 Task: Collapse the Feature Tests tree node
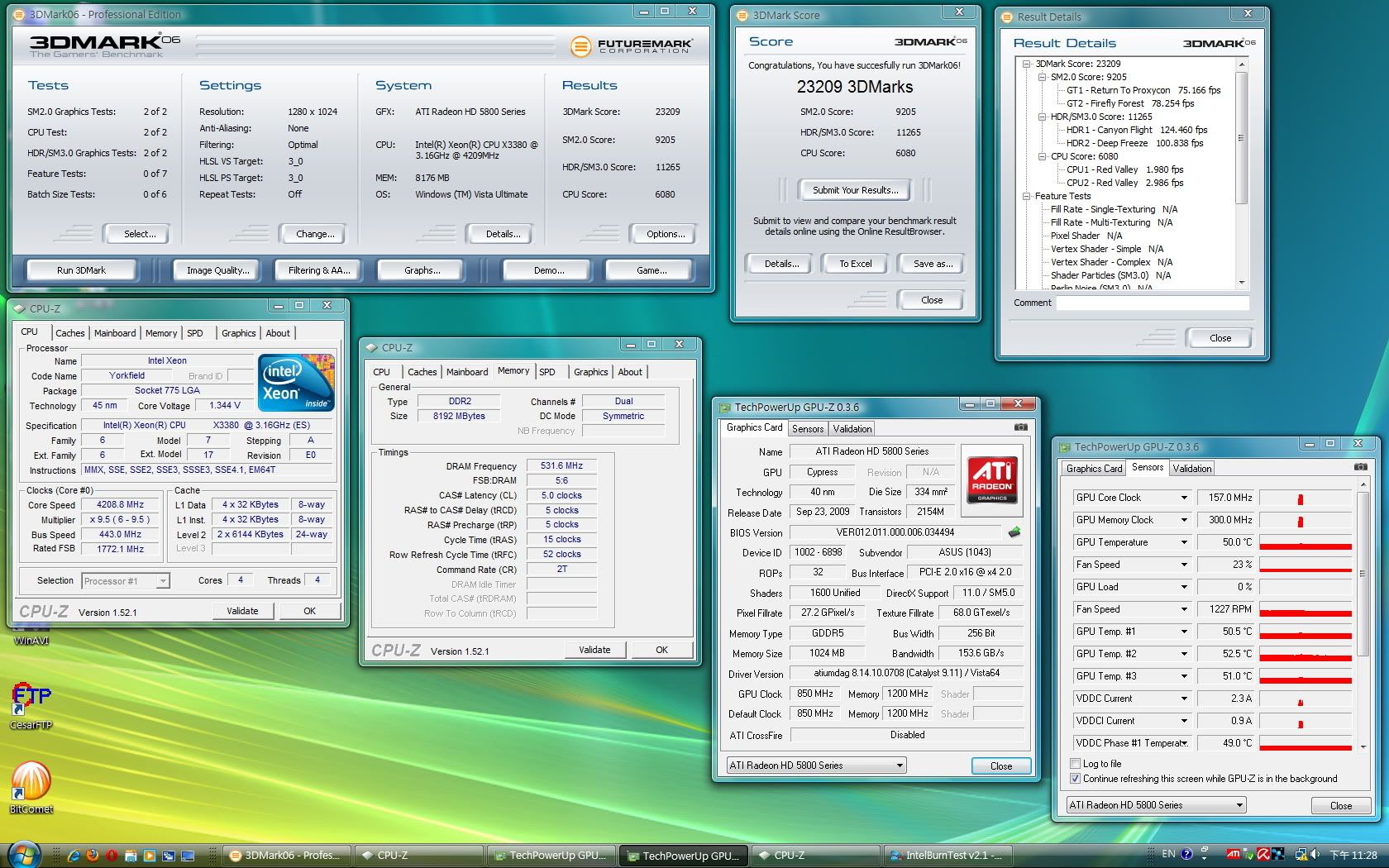[x=1026, y=196]
